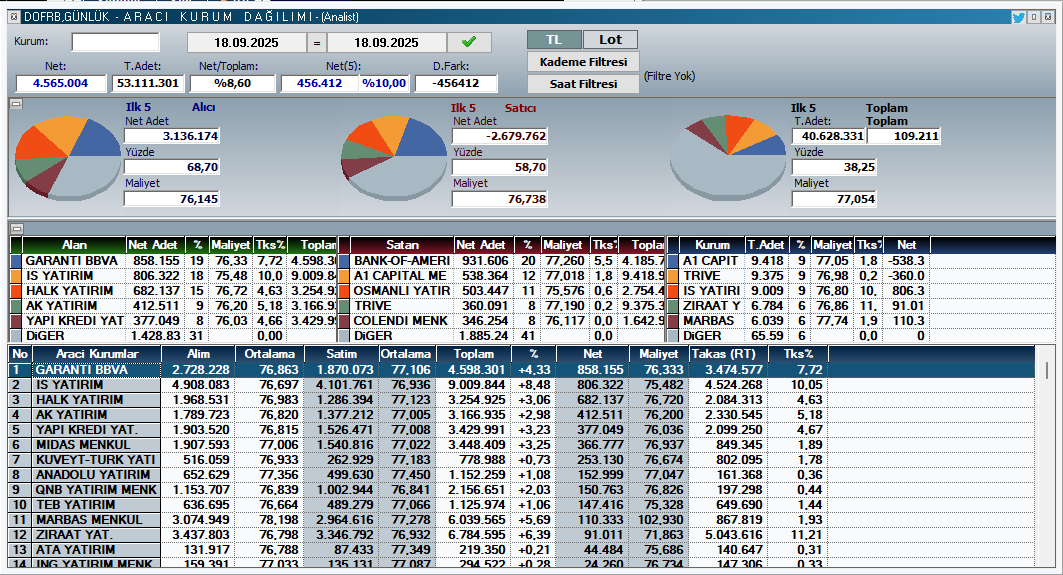Viewport: 1063px width, 575px height.
Task: Click the orange swatch beside IS YATIRIM buyer
Action: point(16,275)
